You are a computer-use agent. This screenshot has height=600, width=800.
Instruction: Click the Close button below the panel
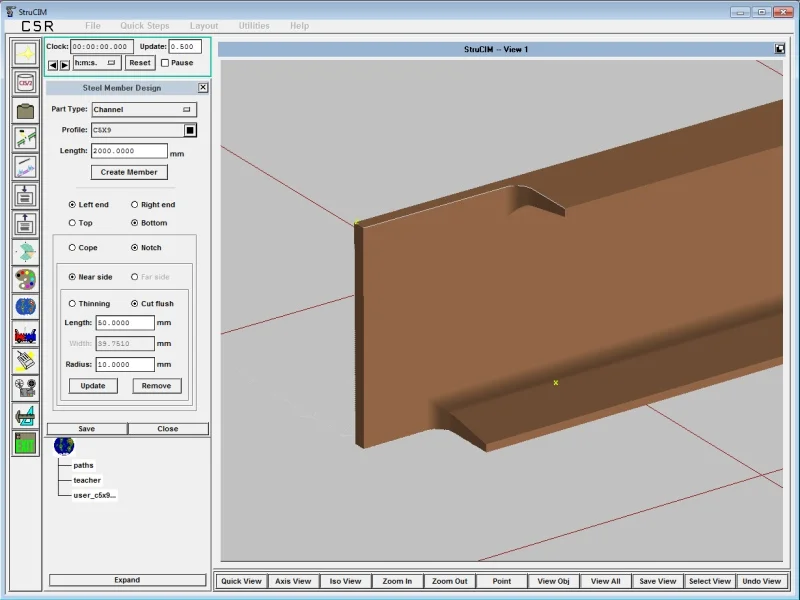coord(168,429)
